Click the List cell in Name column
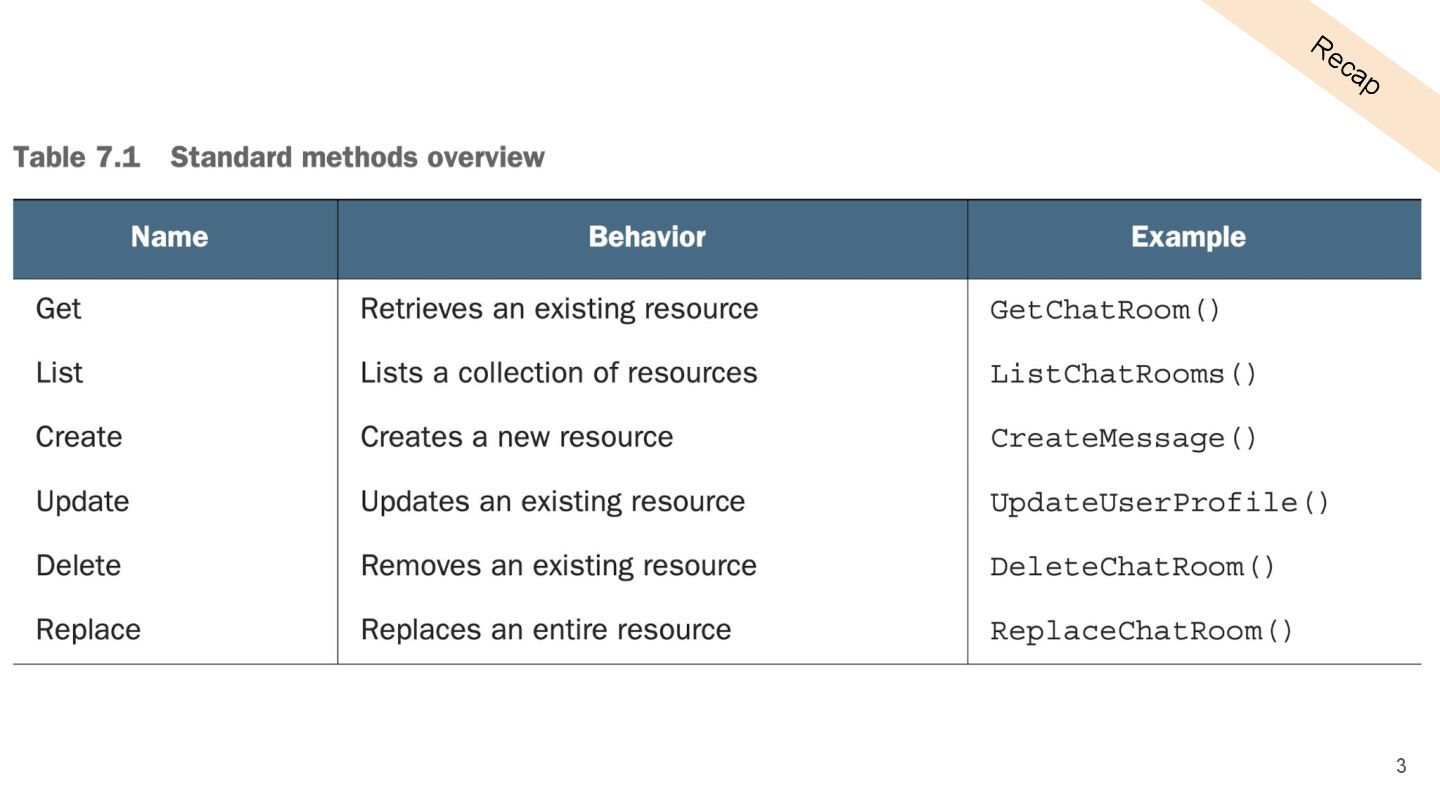The width and height of the screenshot is (1440, 810). click(x=59, y=373)
